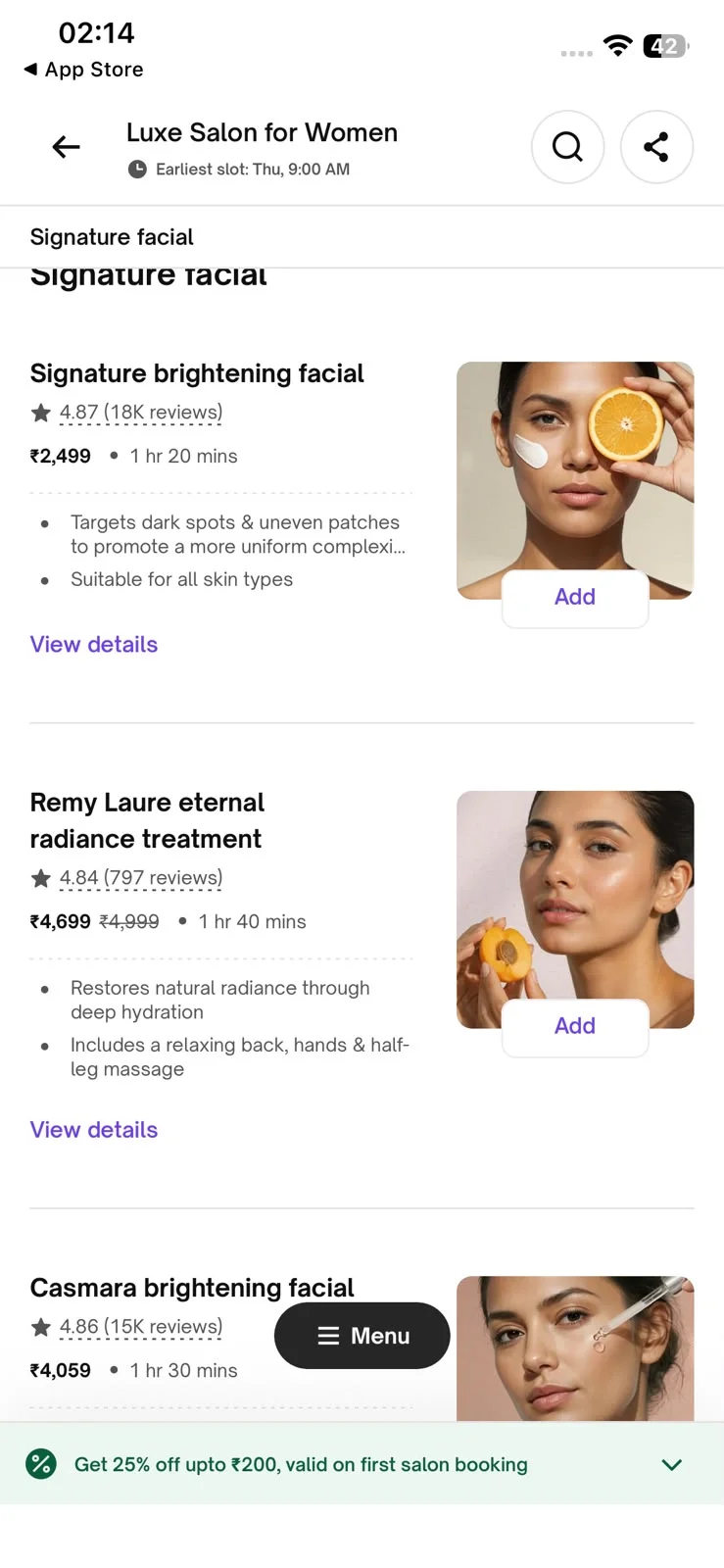Tap the back arrow icon
Screen dimensions: 724x1568
pos(66,147)
